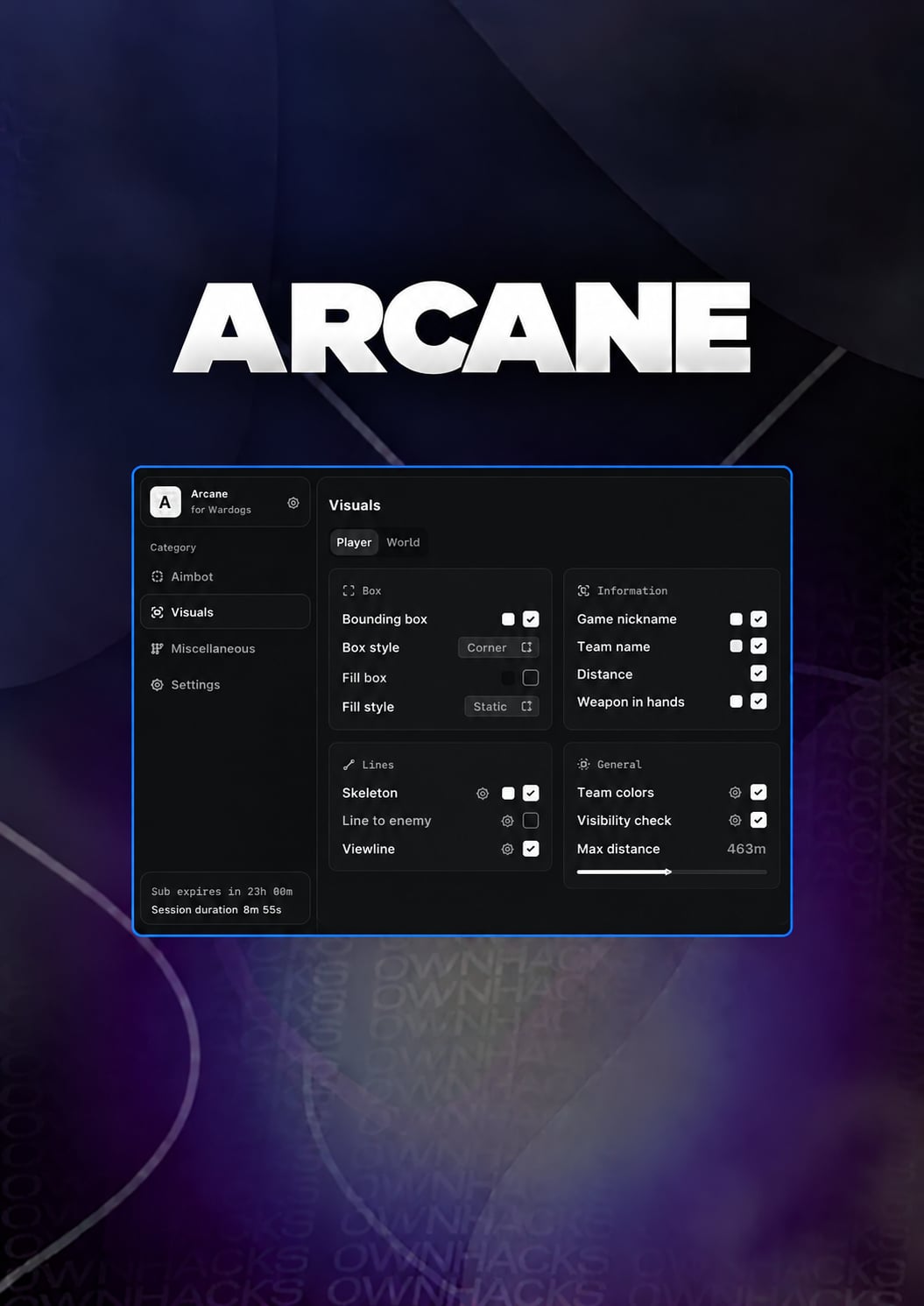Open Visibility check gear options
924x1306 pixels.
tap(736, 821)
